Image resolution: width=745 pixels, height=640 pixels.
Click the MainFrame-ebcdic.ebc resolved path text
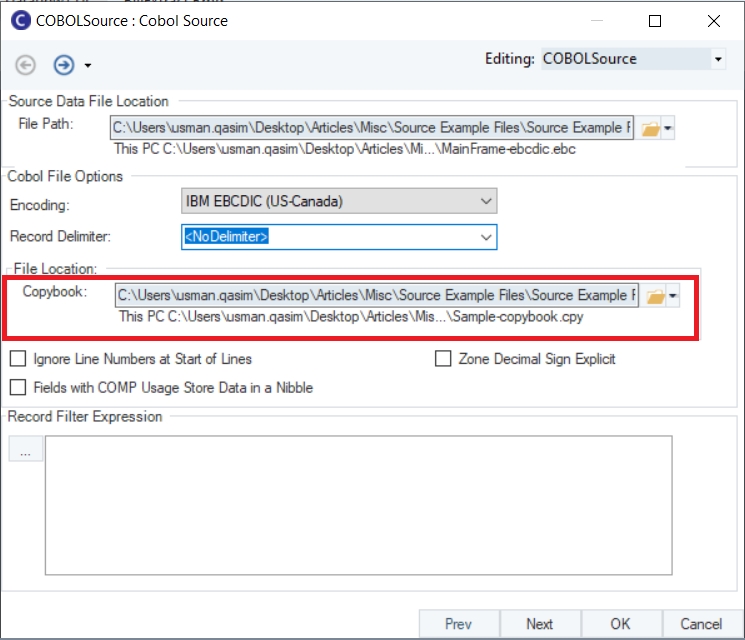[x=345, y=149]
